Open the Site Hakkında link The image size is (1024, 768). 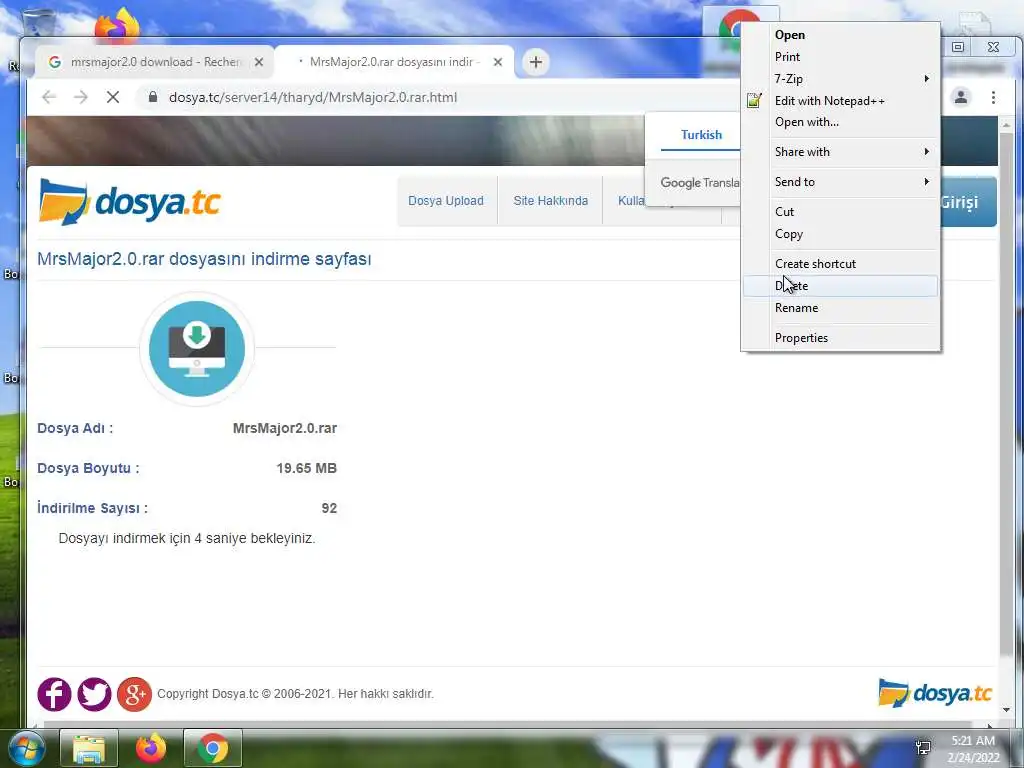[x=551, y=200]
